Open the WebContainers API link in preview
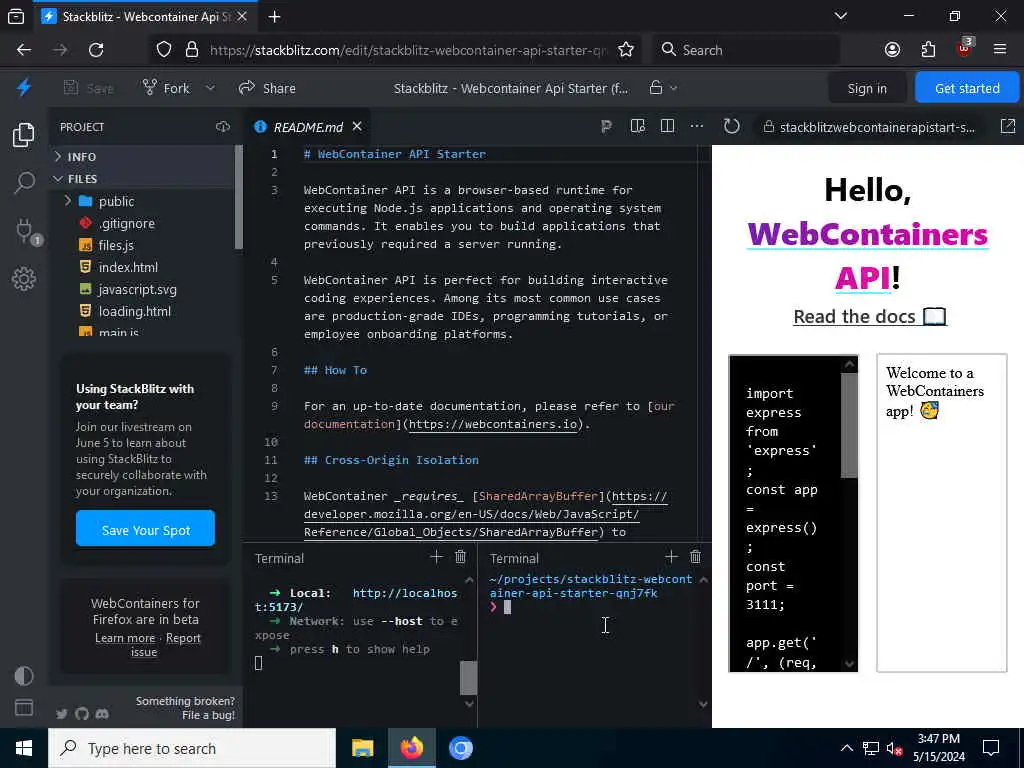Viewport: 1024px width, 768px height. click(x=868, y=255)
